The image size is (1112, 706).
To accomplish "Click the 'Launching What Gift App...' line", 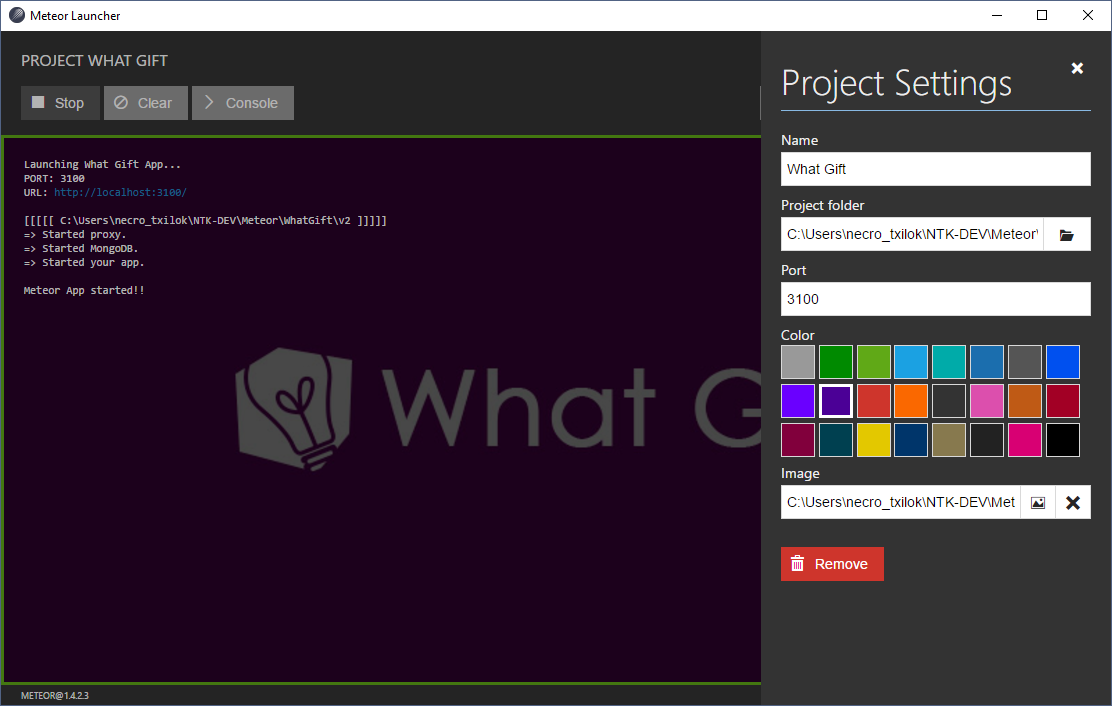I will pyautogui.click(x=102, y=164).
